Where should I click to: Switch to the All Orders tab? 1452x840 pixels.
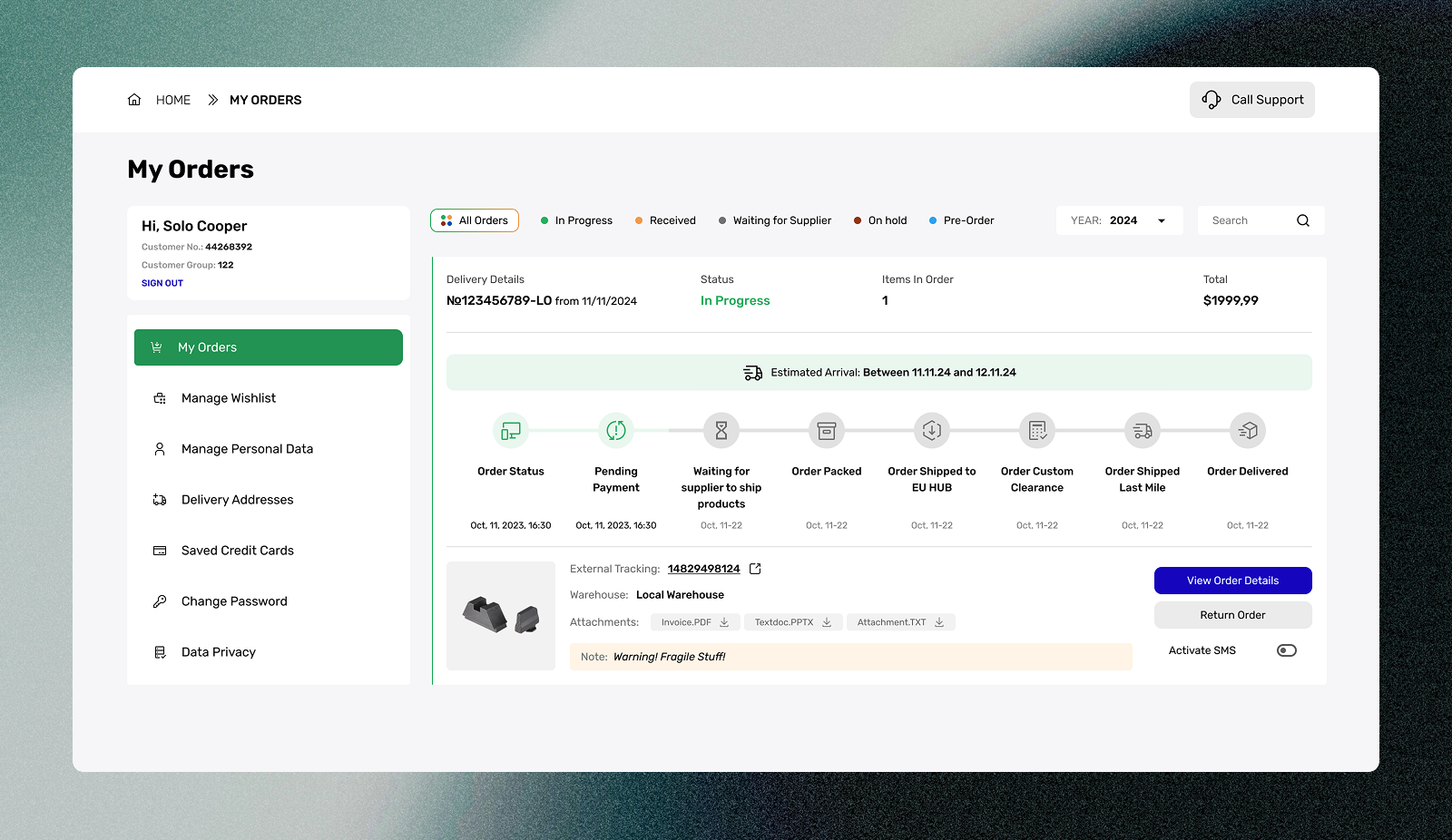click(x=474, y=220)
